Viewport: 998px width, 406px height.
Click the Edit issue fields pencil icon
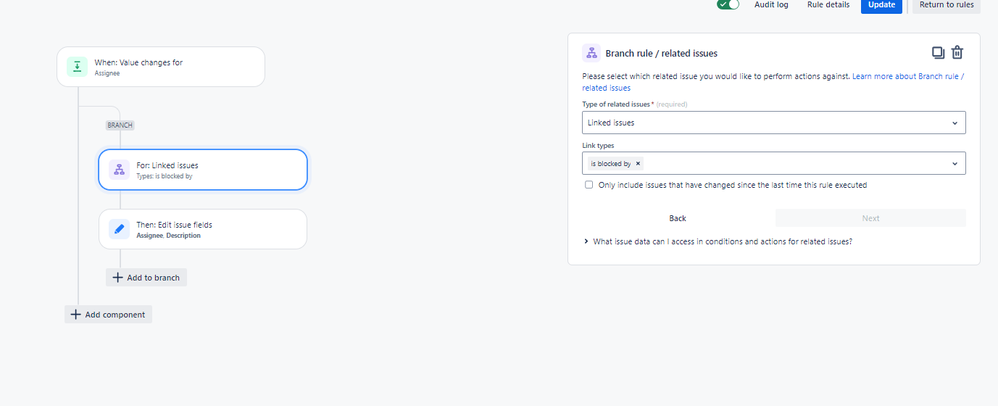(x=119, y=229)
